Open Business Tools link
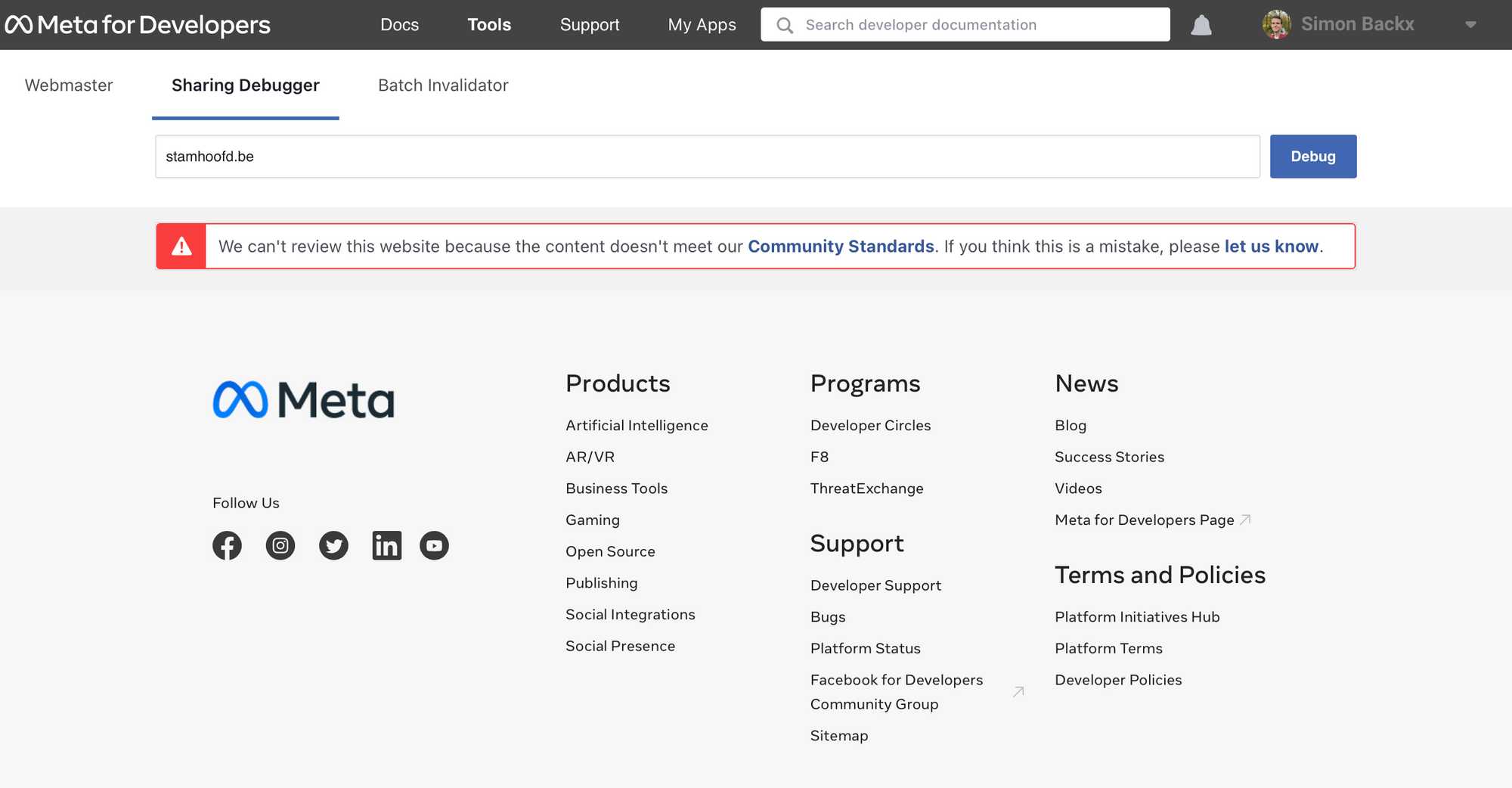The width and height of the screenshot is (1512, 788). click(x=616, y=489)
